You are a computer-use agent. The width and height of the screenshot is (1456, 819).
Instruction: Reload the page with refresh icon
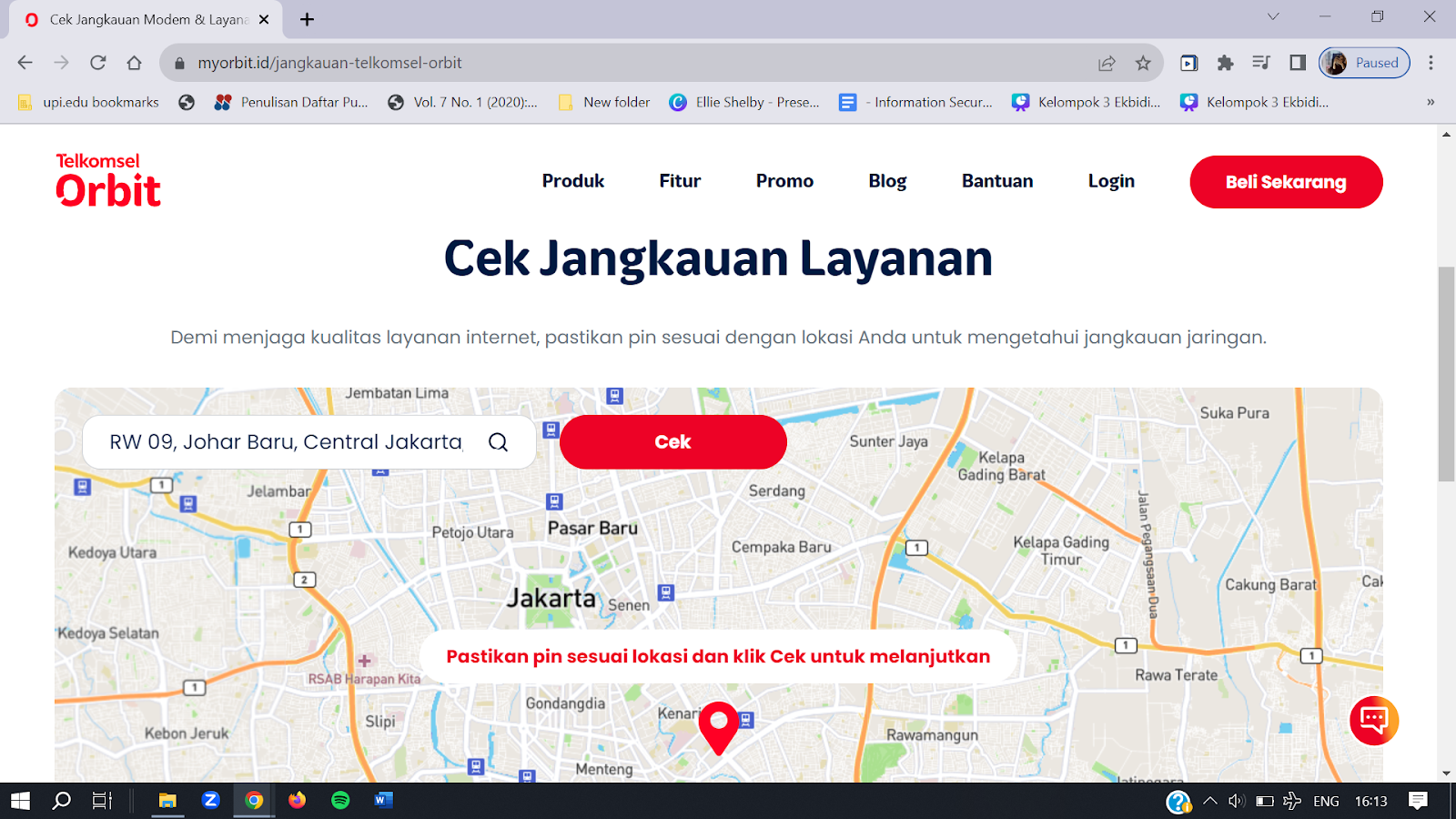click(98, 63)
